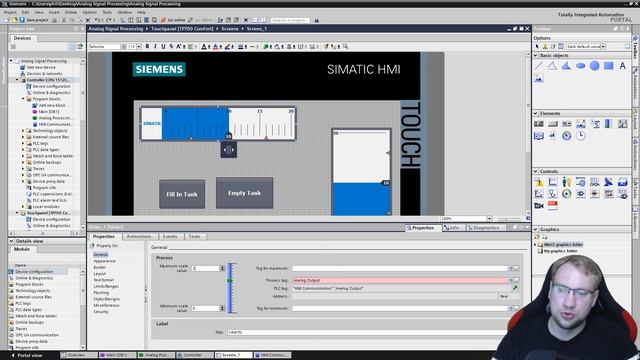Image resolution: width=640 pixels, height=360 pixels.
Task: Click the Delete (X) toolbar icon
Action: [x=88, y=20]
